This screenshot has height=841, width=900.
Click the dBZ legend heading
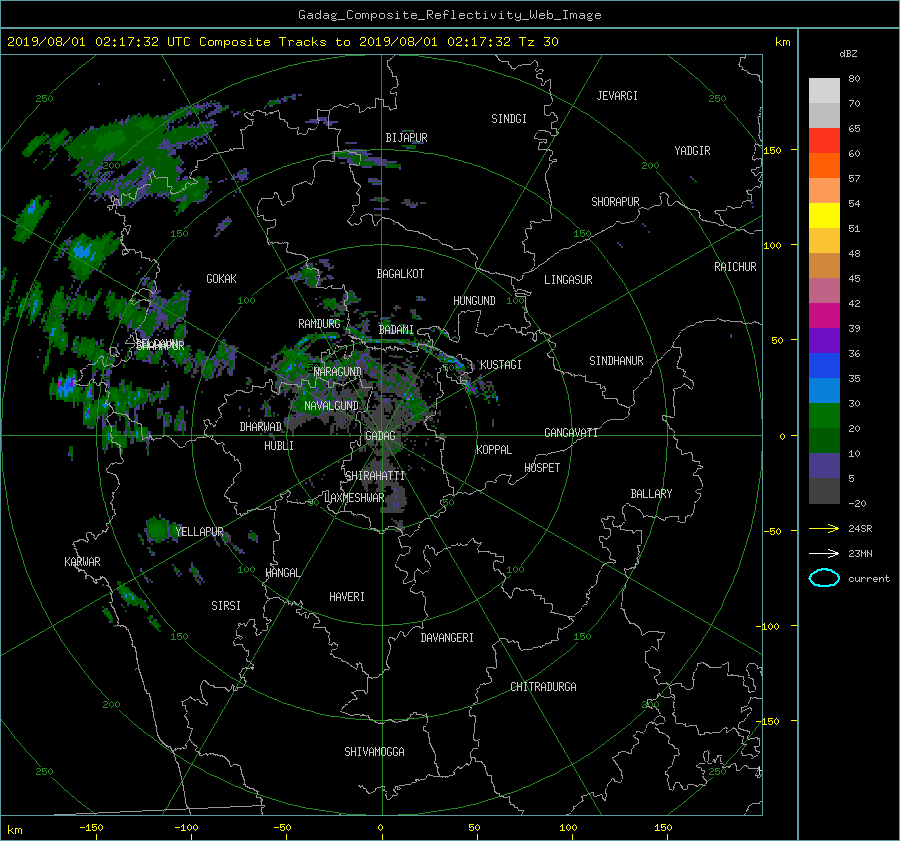[848, 54]
